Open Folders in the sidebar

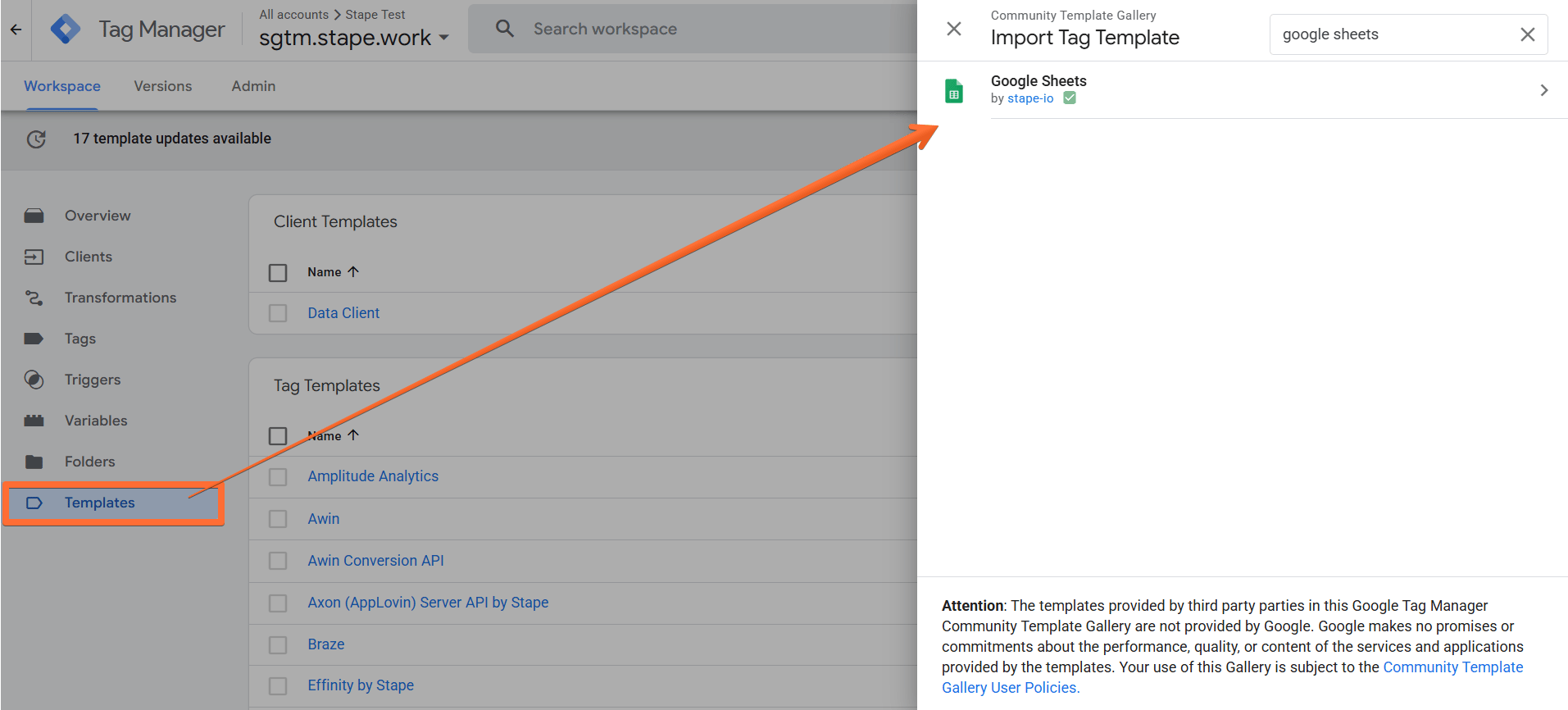pyautogui.click(x=90, y=462)
